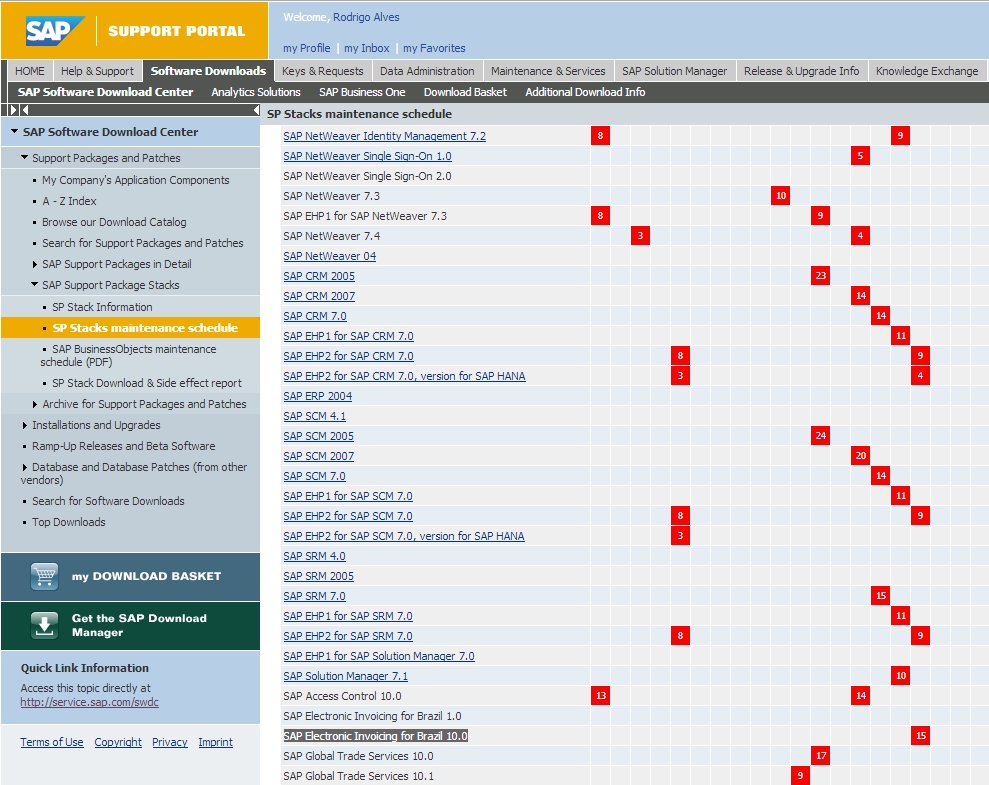
Task: Click the download basket cart icon
Action: pyautogui.click(x=44, y=576)
